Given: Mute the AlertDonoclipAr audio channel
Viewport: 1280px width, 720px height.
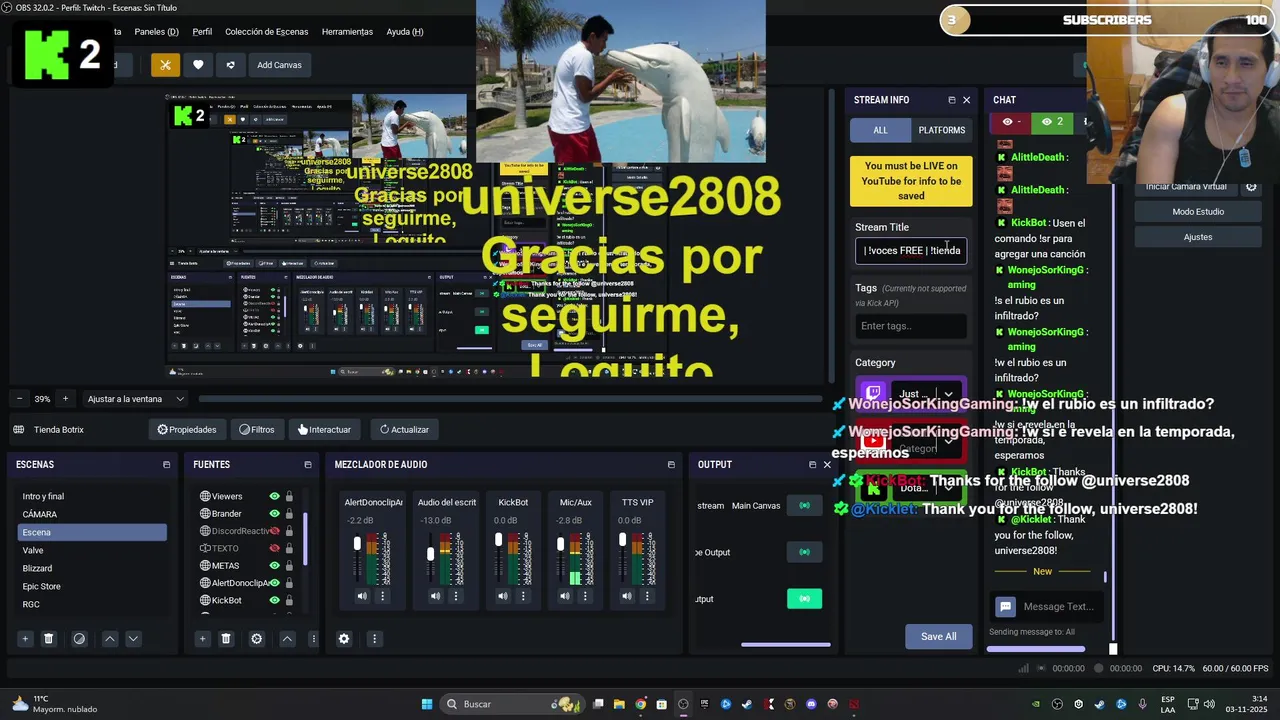Looking at the screenshot, I should (x=362, y=596).
